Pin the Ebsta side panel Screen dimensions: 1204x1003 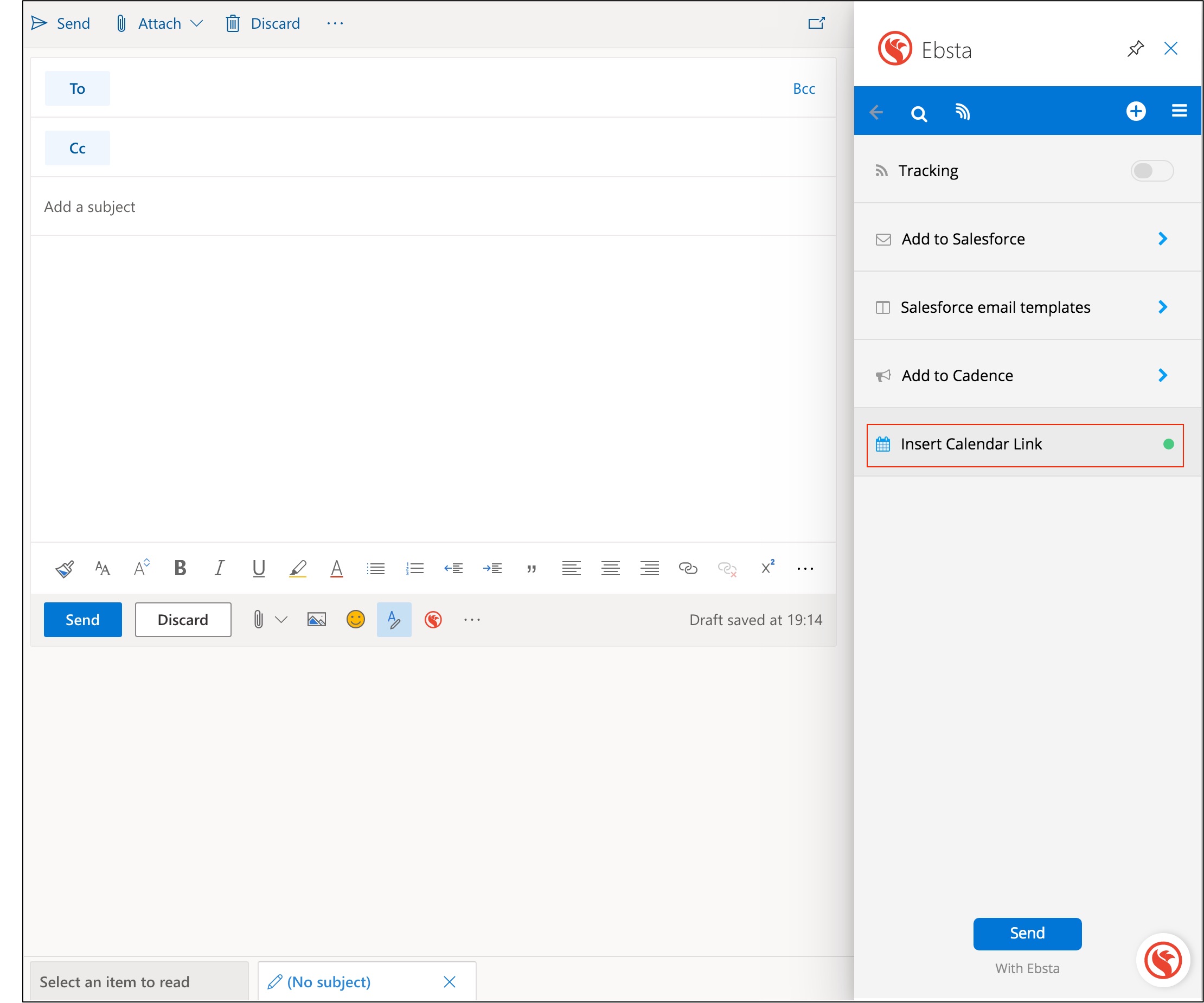pyautogui.click(x=1135, y=49)
